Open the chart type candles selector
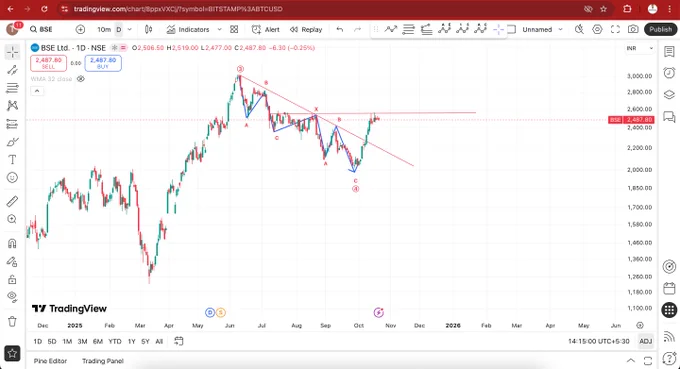 coord(148,29)
